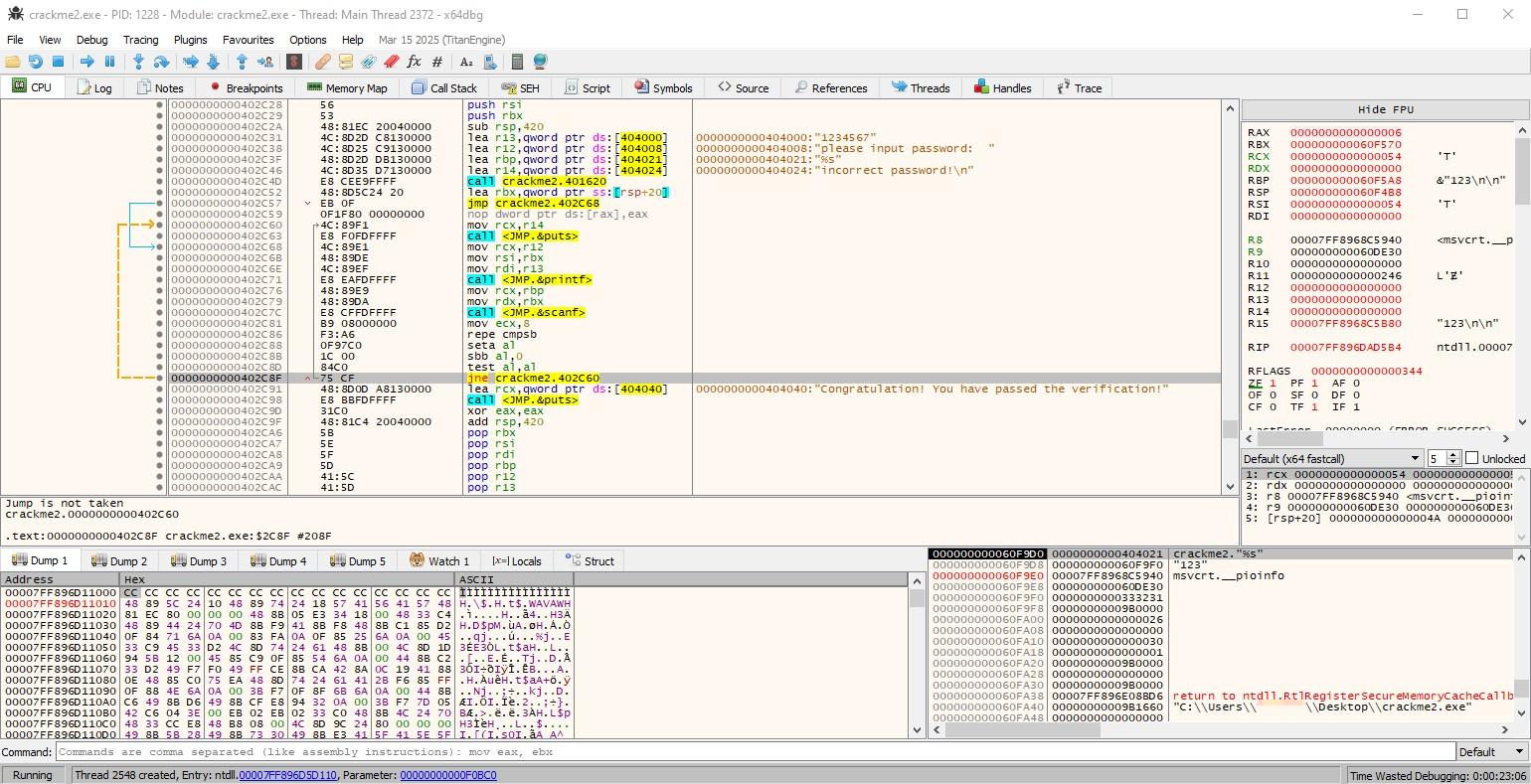Image resolution: width=1531 pixels, height=784 pixels.
Task: Click the fx functions toolbar icon
Action: [414, 62]
